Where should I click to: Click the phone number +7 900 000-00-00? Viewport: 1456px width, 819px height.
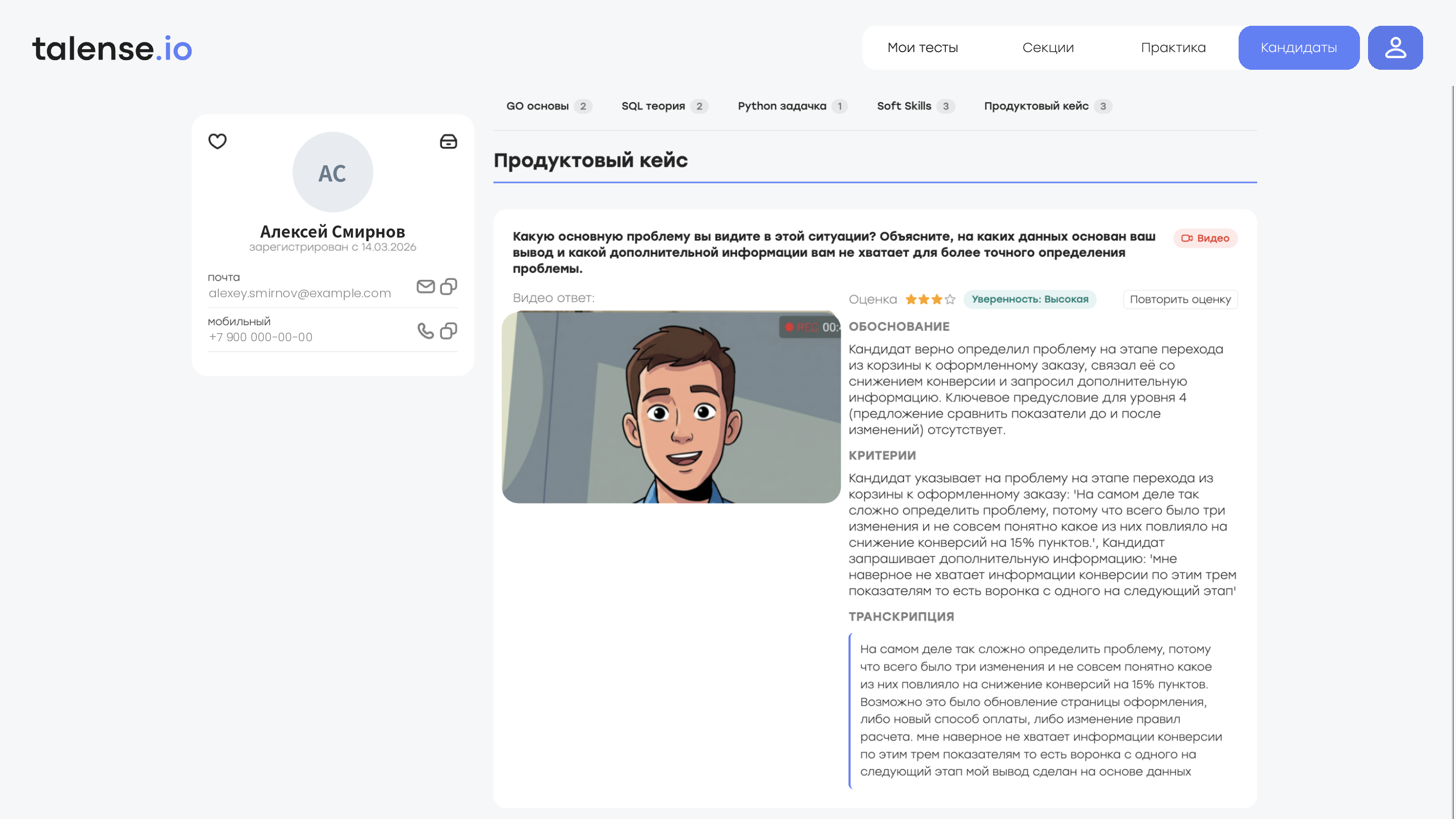[260, 337]
